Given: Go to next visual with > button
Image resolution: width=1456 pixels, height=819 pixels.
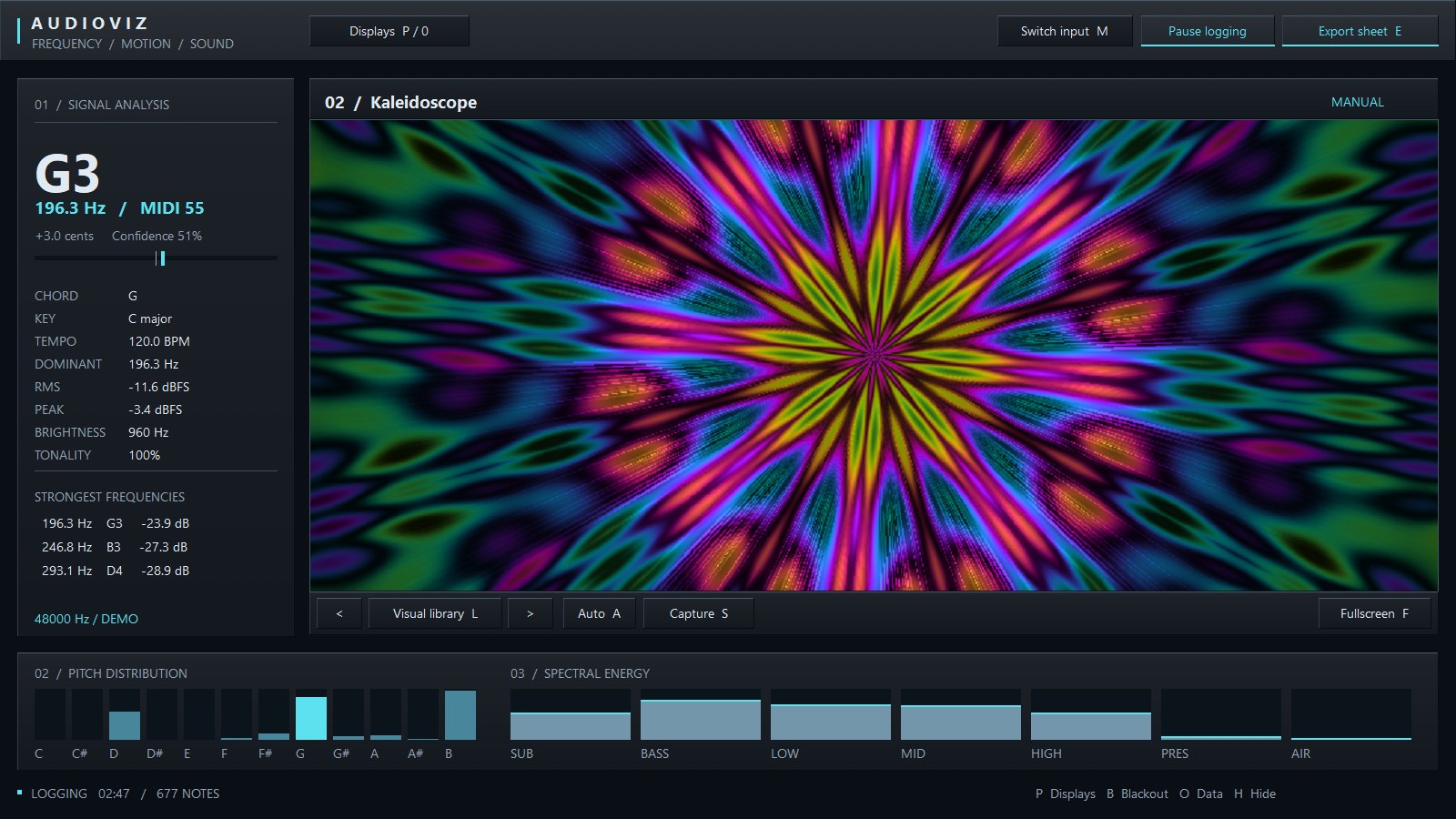Looking at the screenshot, I should click(530, 613).
